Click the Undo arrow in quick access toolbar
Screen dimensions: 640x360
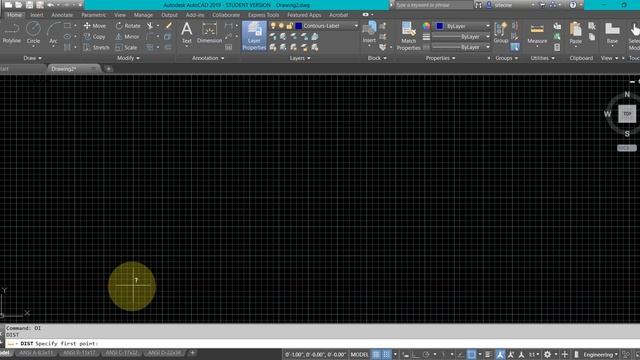(51, 5)
